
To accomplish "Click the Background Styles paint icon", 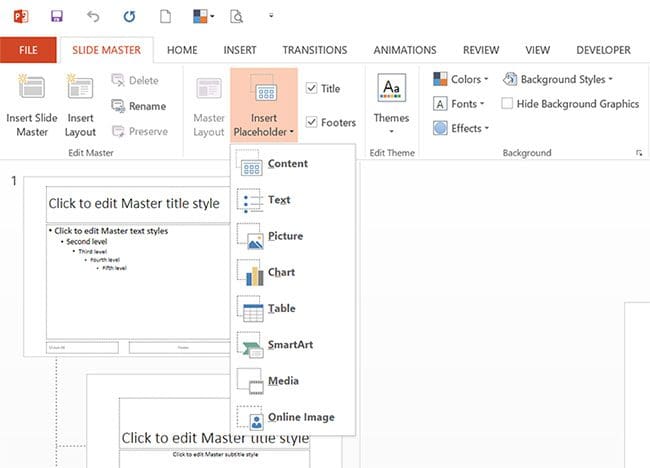I will [510, 79].
